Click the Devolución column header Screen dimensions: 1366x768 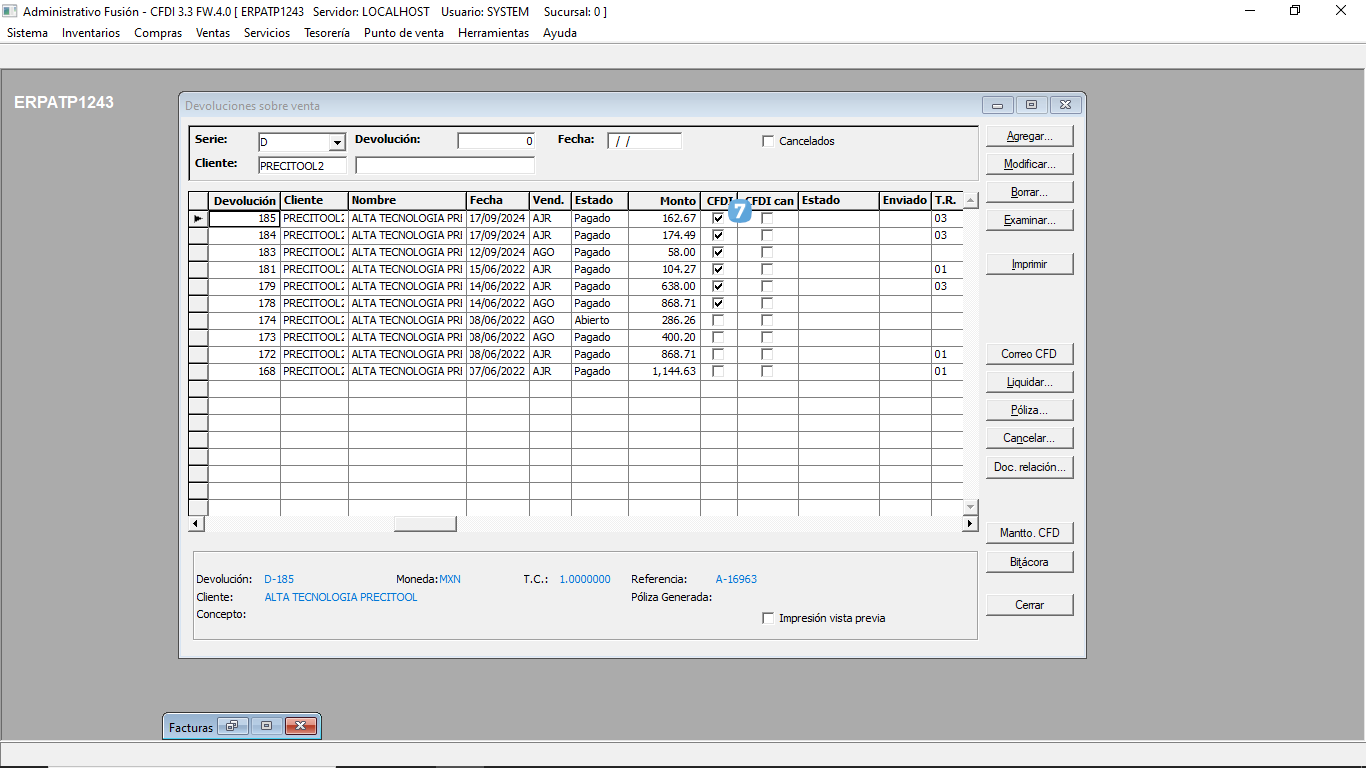(x=244, y=201)
